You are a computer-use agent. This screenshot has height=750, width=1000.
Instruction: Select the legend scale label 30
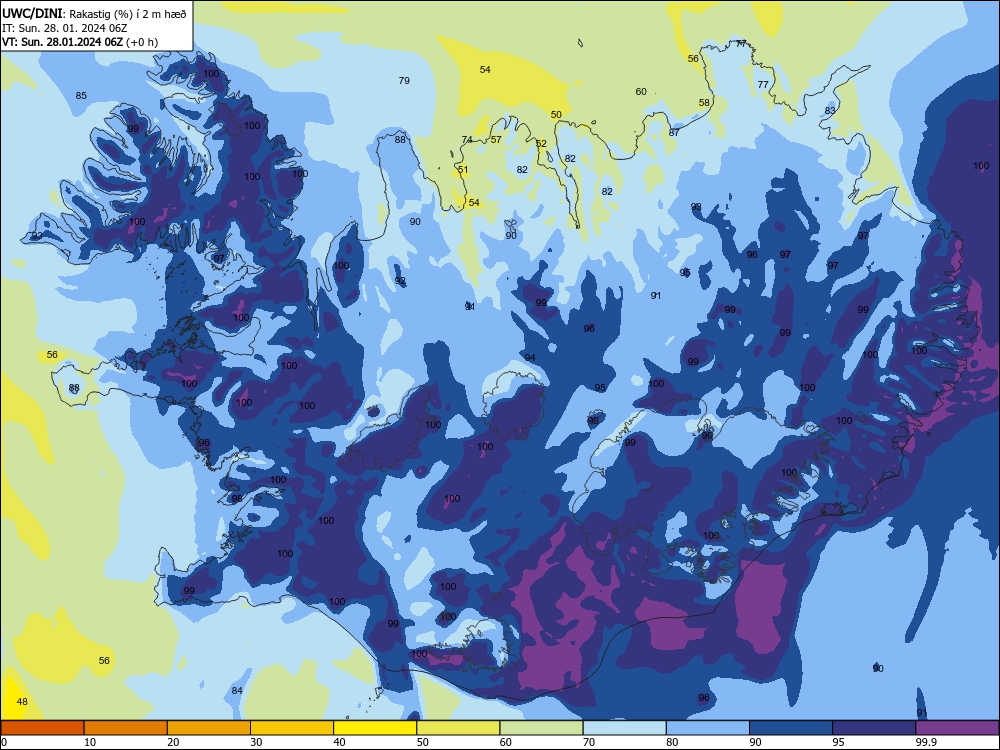(x=256, y=742)
